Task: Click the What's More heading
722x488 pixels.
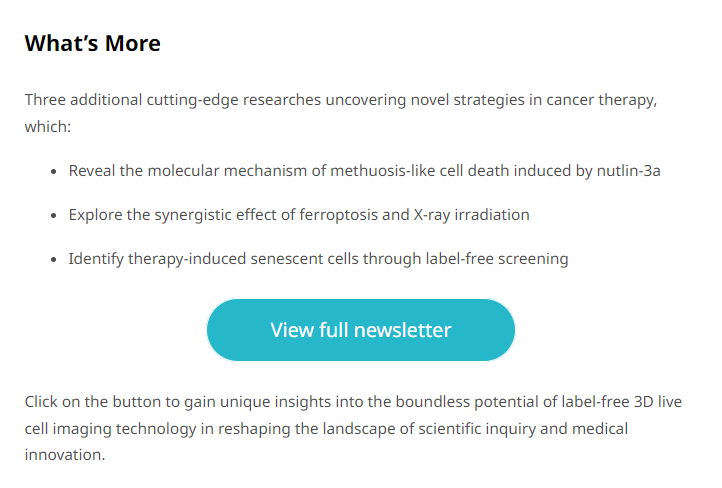Action: click(93, 43)
